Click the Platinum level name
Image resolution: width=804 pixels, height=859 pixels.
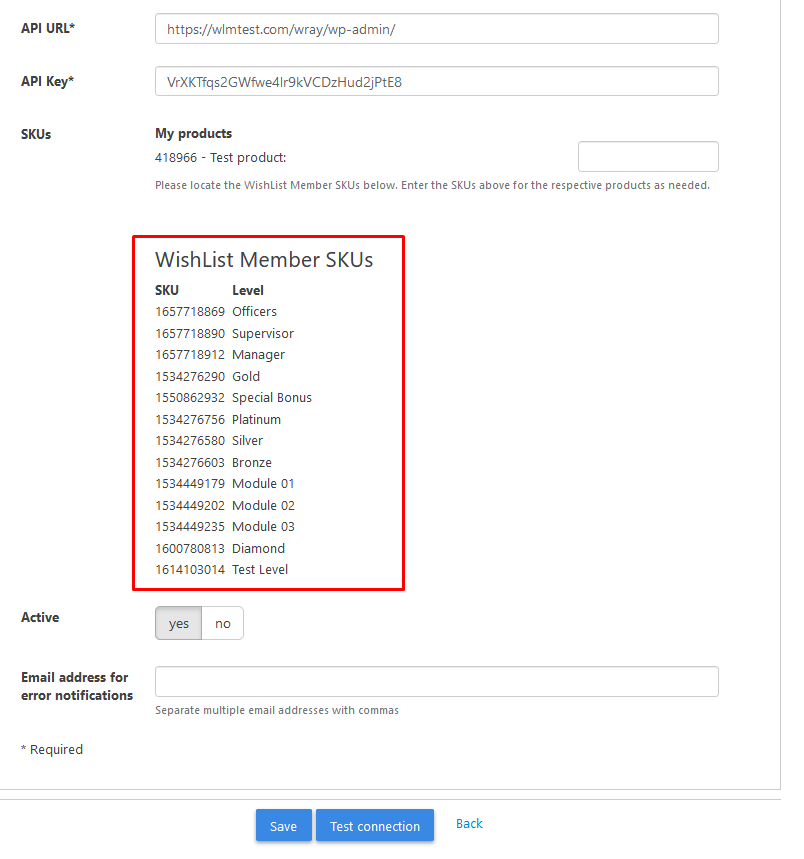(256, 419)
